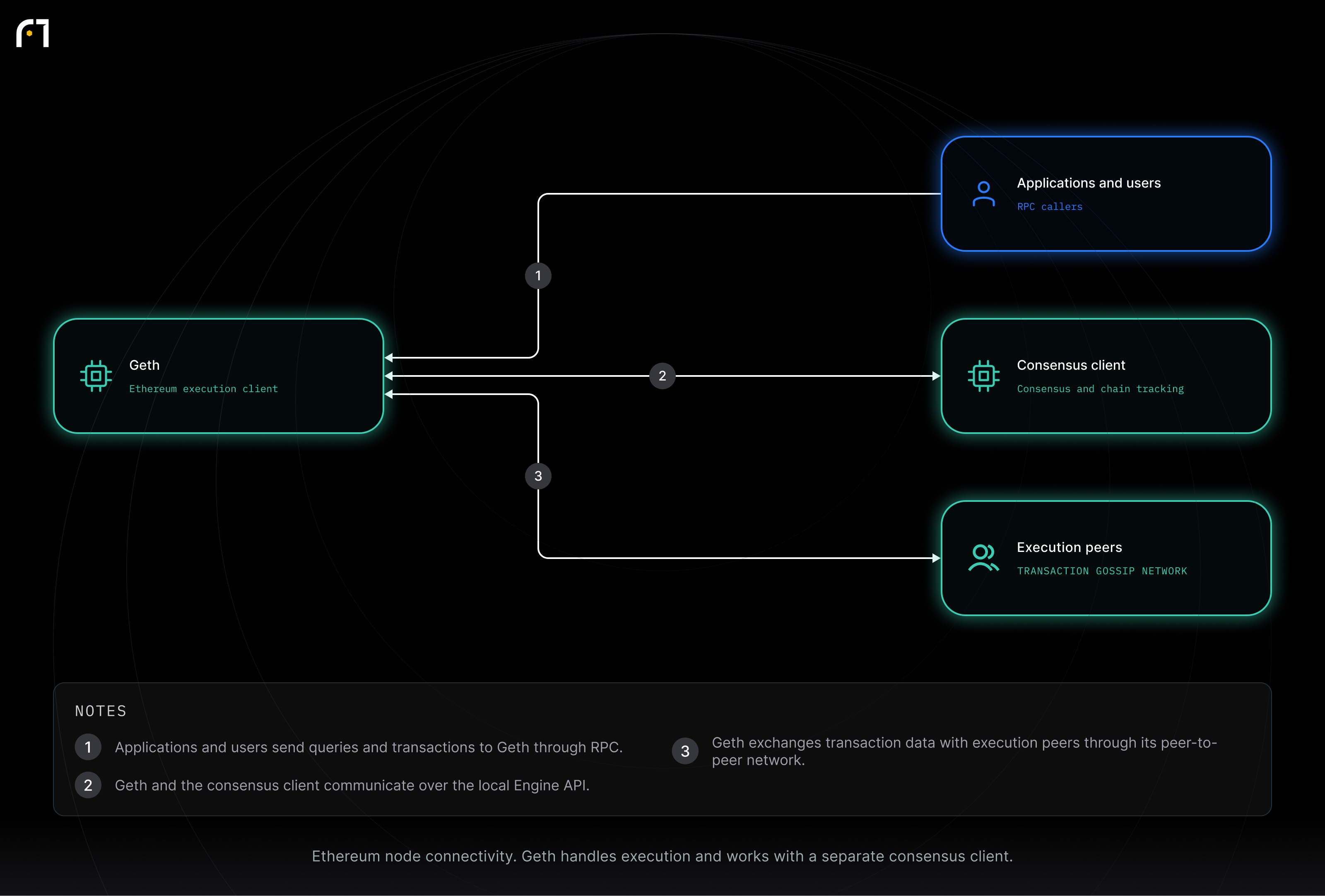The image size is (1325, 896).
Task: Click the number 3 badge in the Notes panel
Action: (x=685, y=752)
